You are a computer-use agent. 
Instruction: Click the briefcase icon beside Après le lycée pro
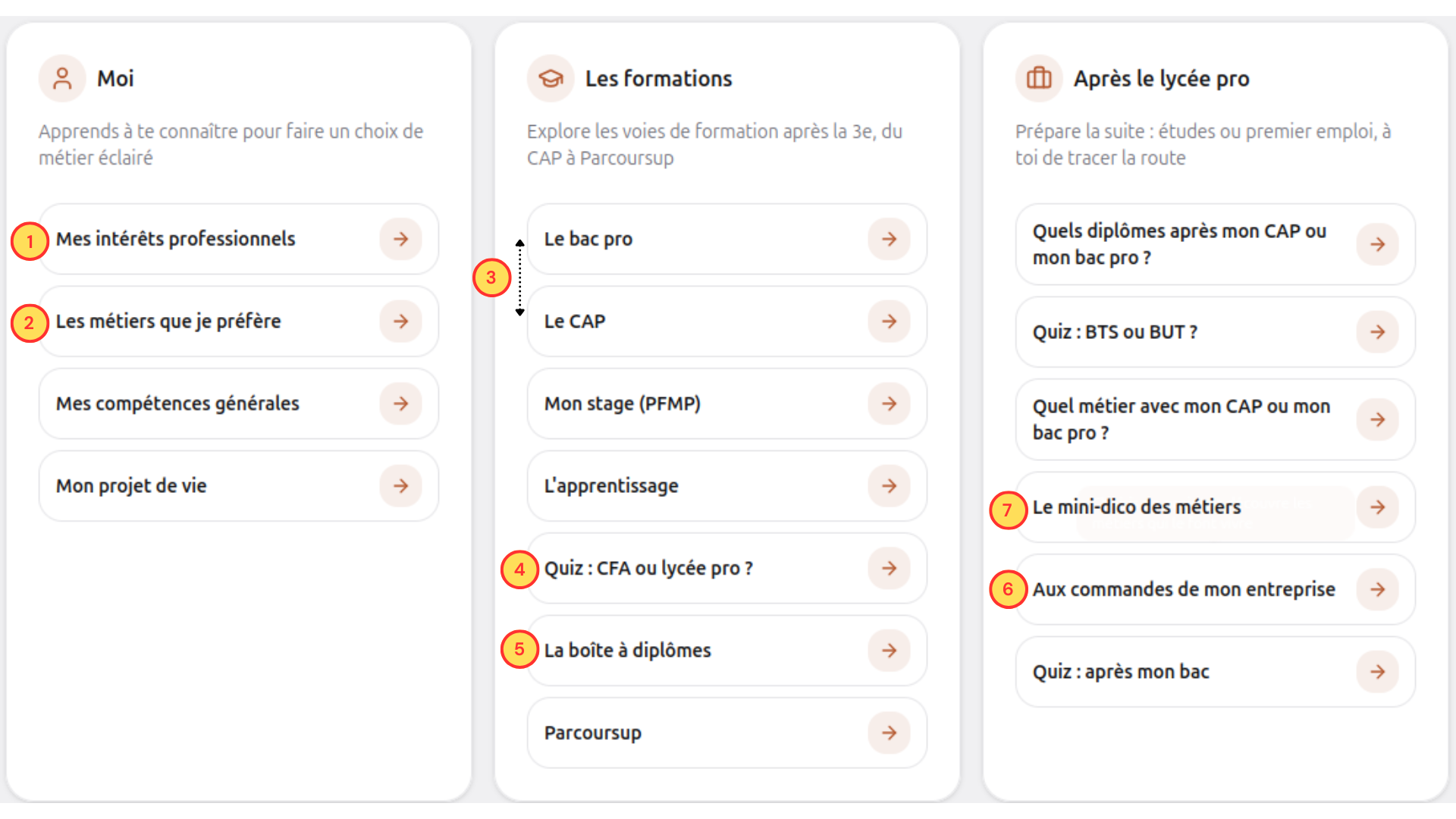pyautogui.click(x=1039, y=78)
